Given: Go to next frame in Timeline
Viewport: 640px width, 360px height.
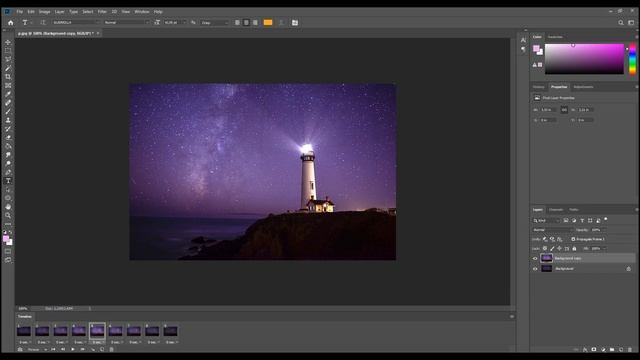Looking at the screenshot, I should pos(82,349).
